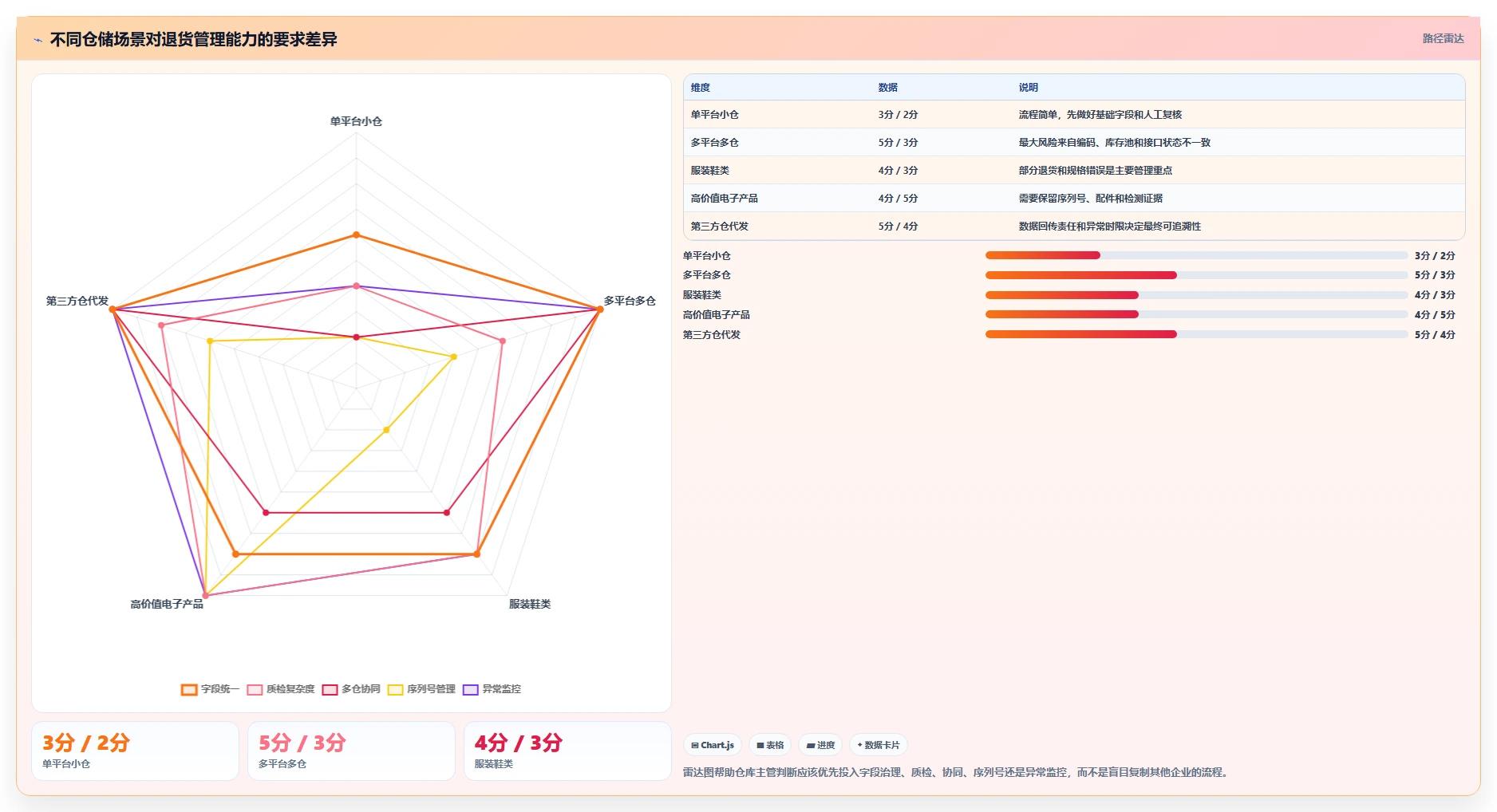Viewport: 1497px width, 812px height.
Task: Click the 维度 column header
Action: pos(701,88)
